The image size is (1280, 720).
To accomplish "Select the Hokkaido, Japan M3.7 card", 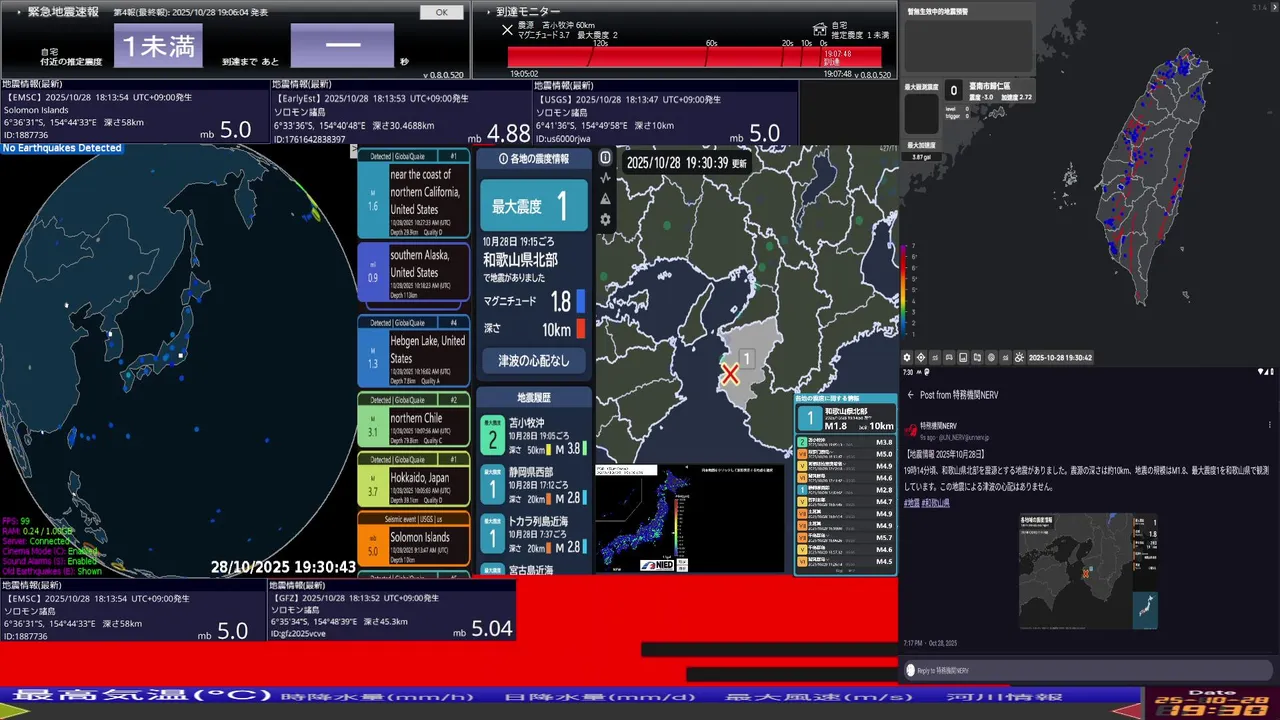I will pyautogui.click(x=414, y=479).
